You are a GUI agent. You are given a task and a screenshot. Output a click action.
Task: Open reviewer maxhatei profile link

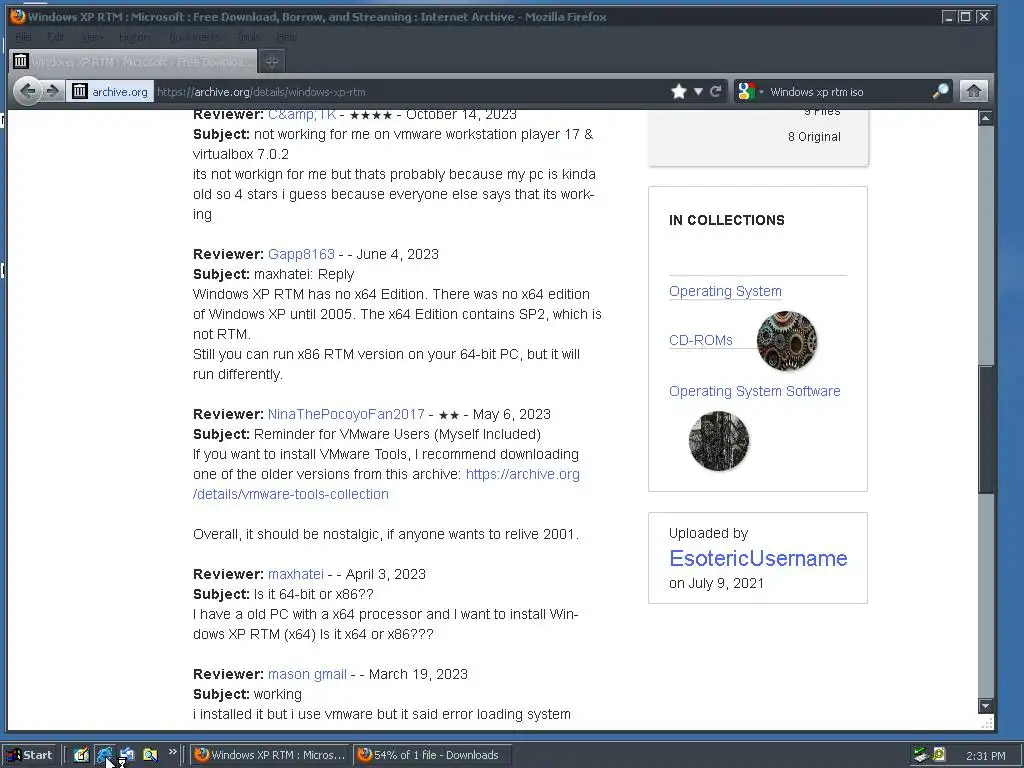(x=296, y=574)
